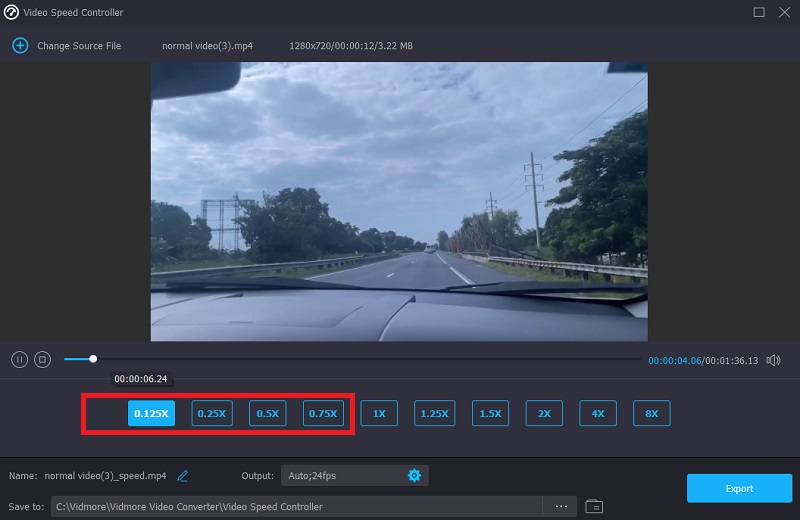Choose the 0.5X speed option

coord(267,413)
